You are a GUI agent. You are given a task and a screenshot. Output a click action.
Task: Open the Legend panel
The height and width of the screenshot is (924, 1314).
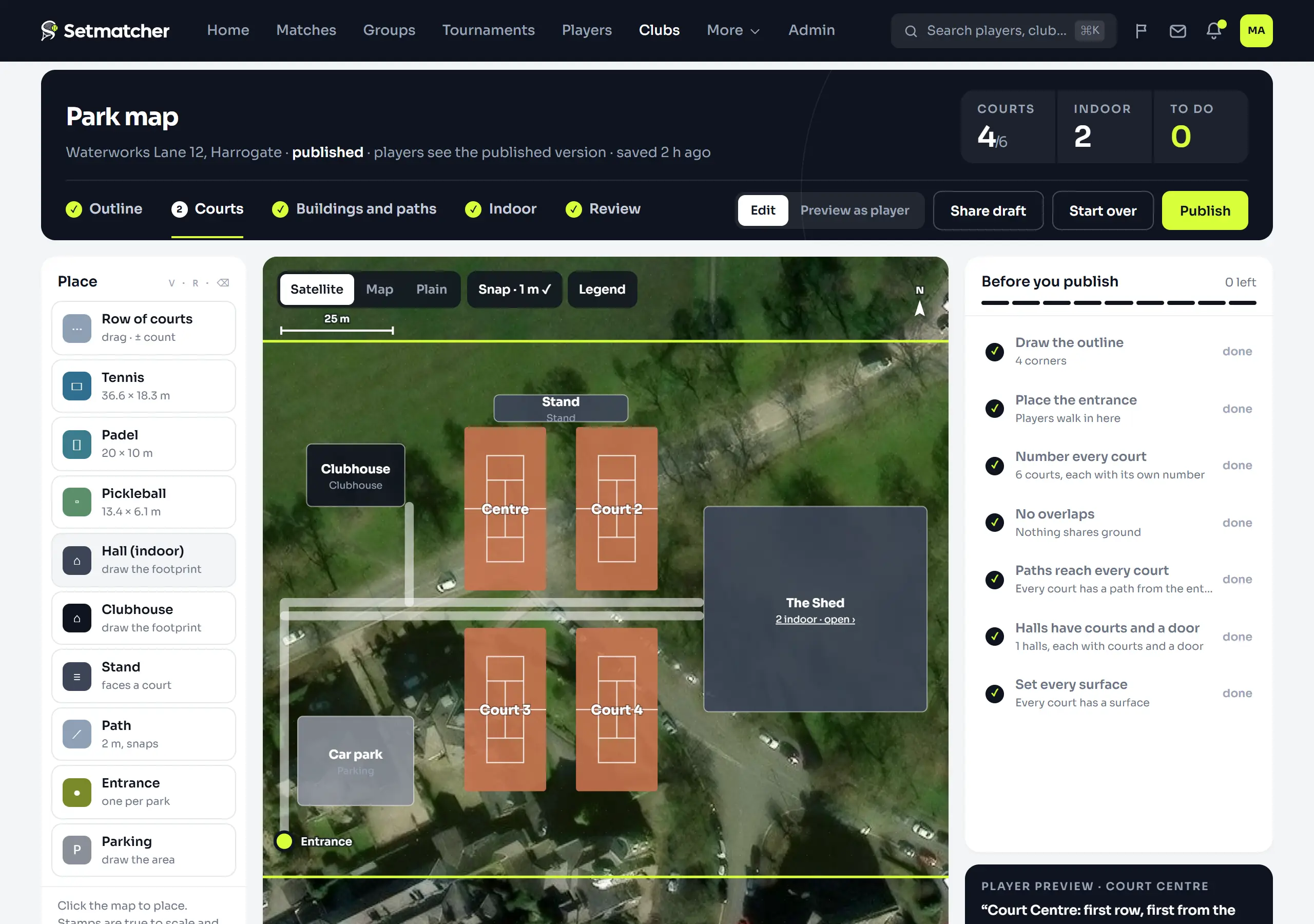[x=602, y=289]
